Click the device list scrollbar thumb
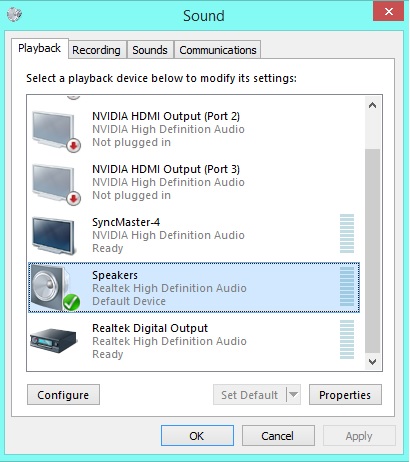The height and width of the screenshot is (462, 410). [373, 251]
